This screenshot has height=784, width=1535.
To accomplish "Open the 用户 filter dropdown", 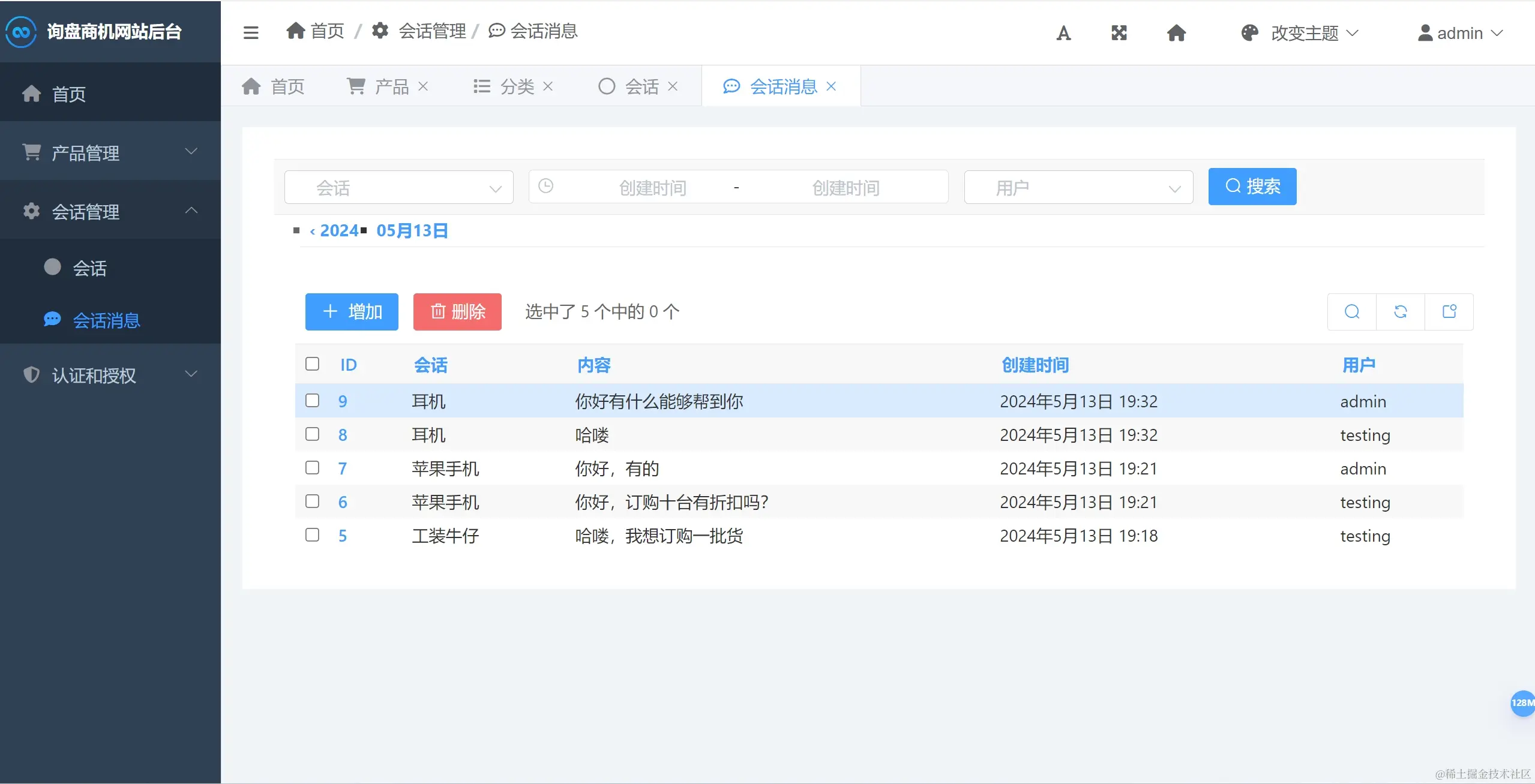I will click(1078, 188).
